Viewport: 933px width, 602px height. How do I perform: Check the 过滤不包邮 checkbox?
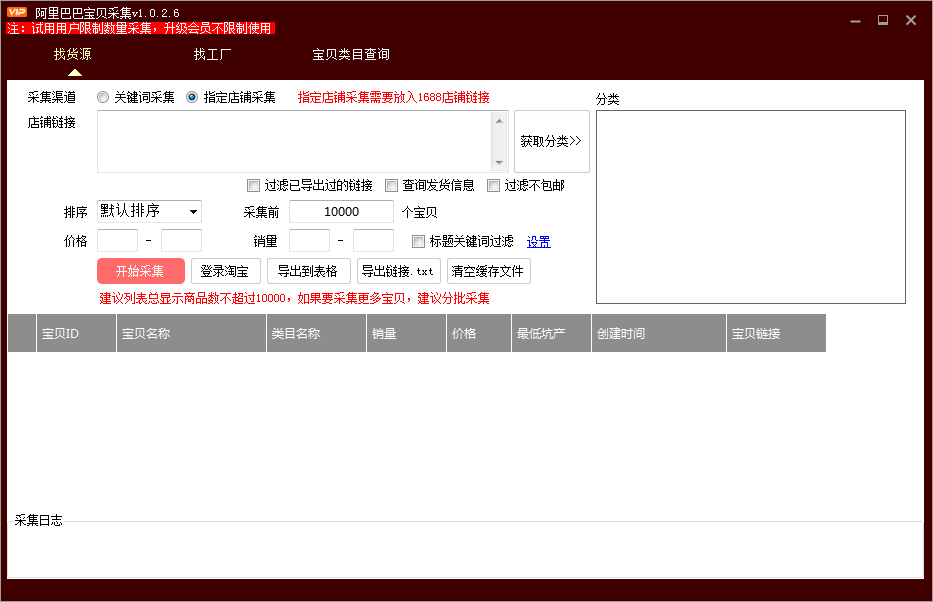[493, 186]
